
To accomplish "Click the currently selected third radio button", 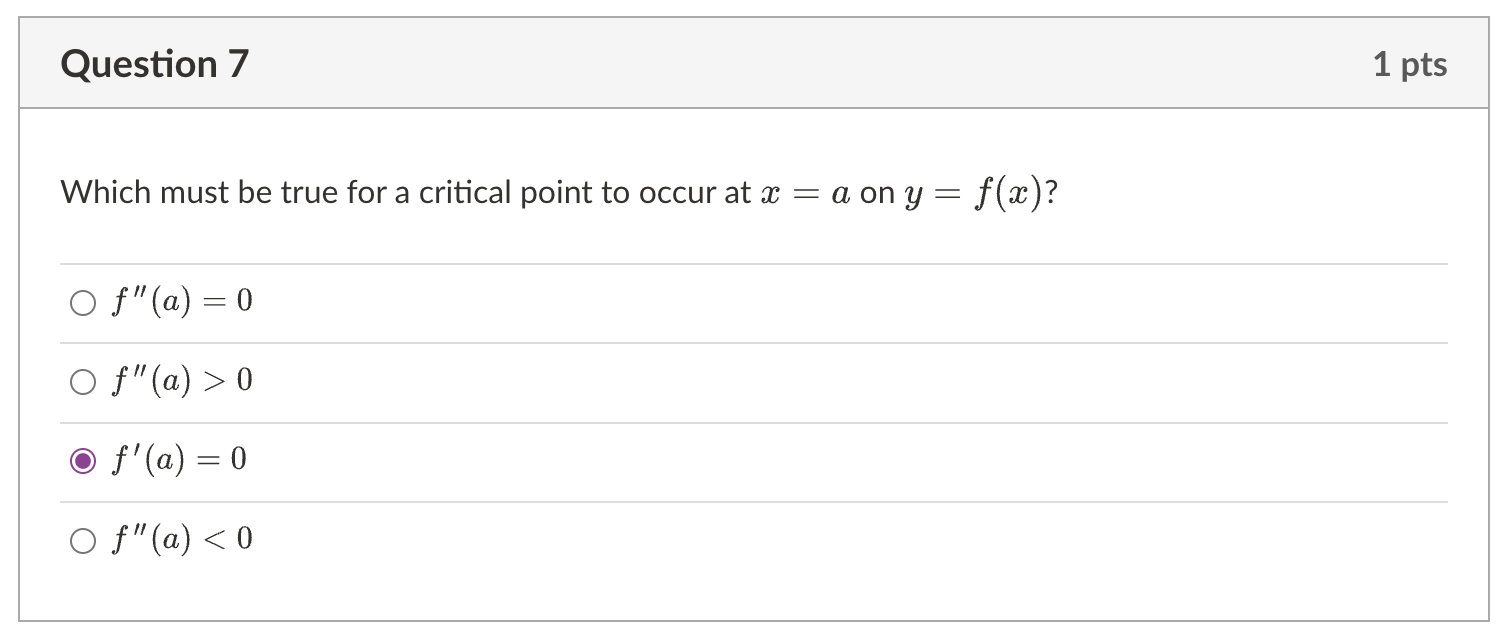I will point(83,459).
